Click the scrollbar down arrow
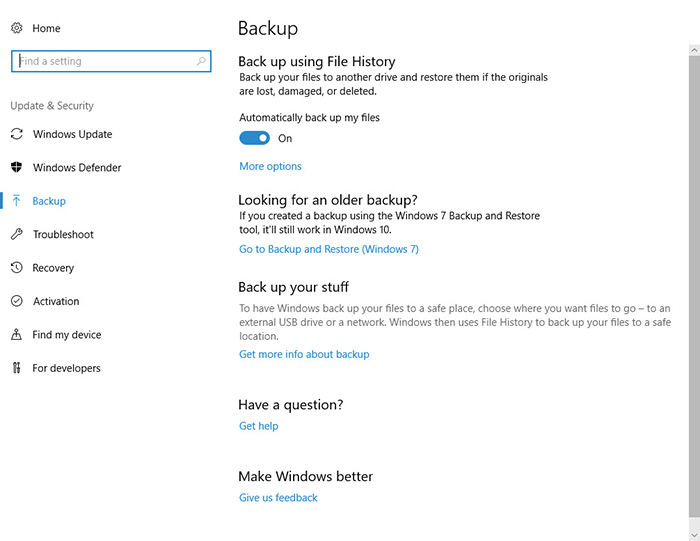Viewport: 700px width, 541px height. point(694,534)
